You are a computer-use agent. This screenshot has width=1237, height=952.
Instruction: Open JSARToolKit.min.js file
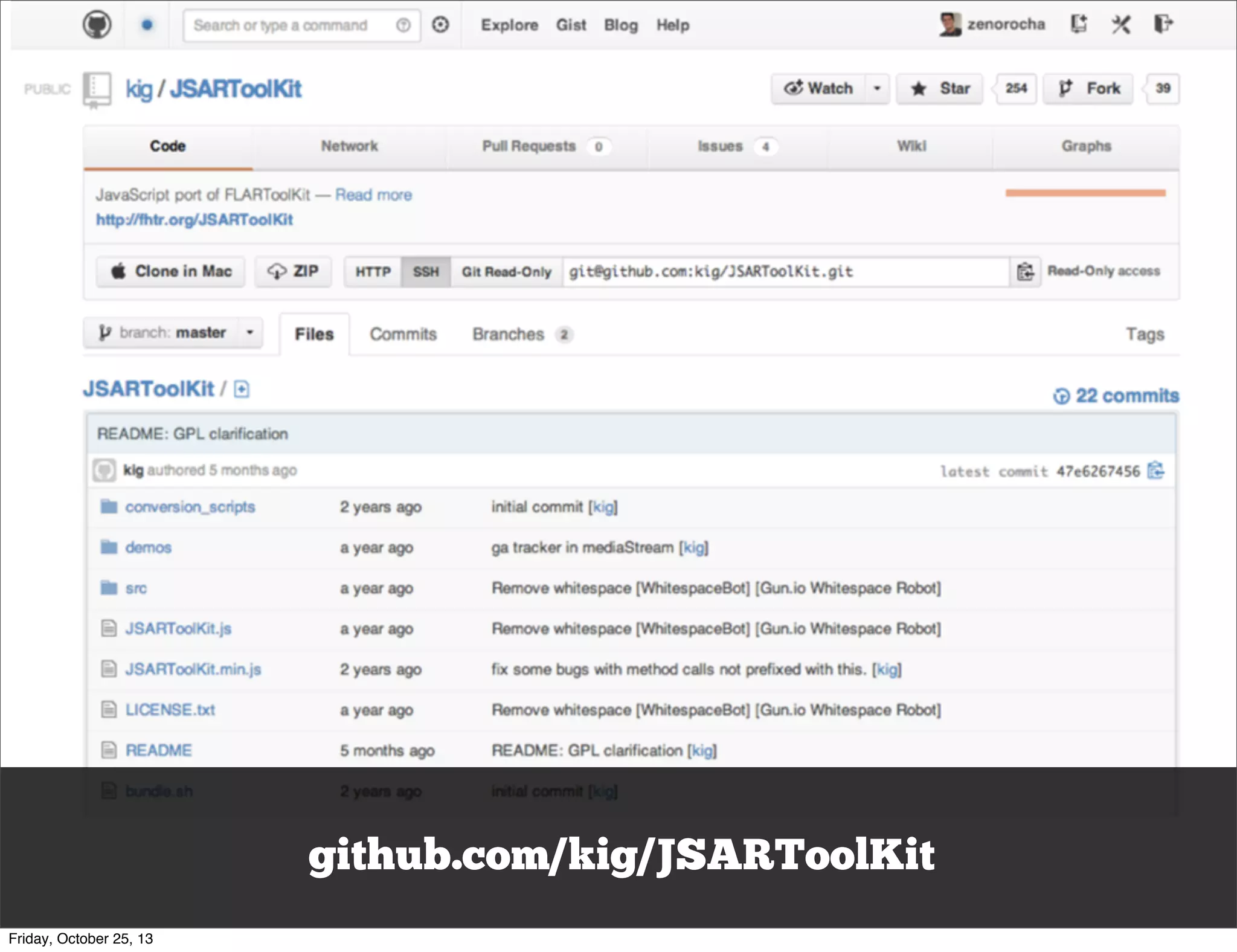pos(193,669)
